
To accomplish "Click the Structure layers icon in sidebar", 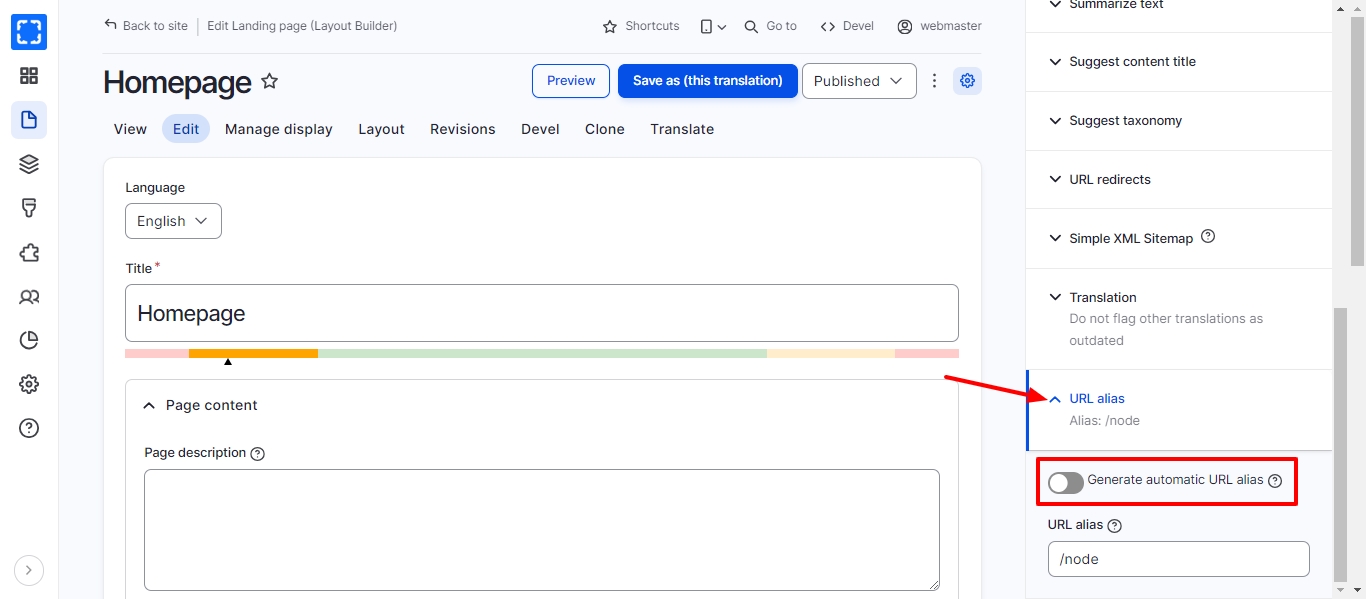I will click(x=29, y=164).
